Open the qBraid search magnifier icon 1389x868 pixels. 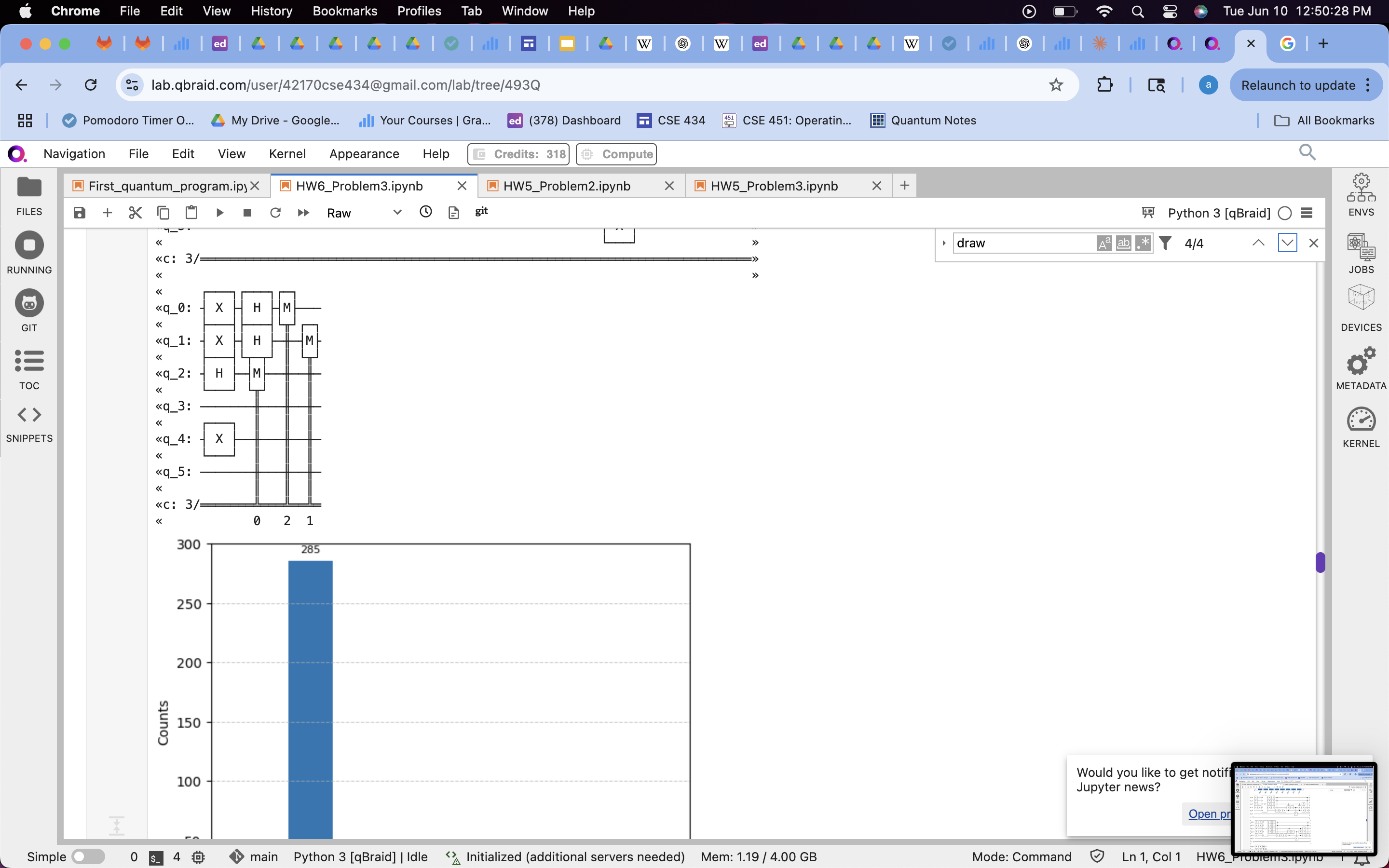(1307, 152)
